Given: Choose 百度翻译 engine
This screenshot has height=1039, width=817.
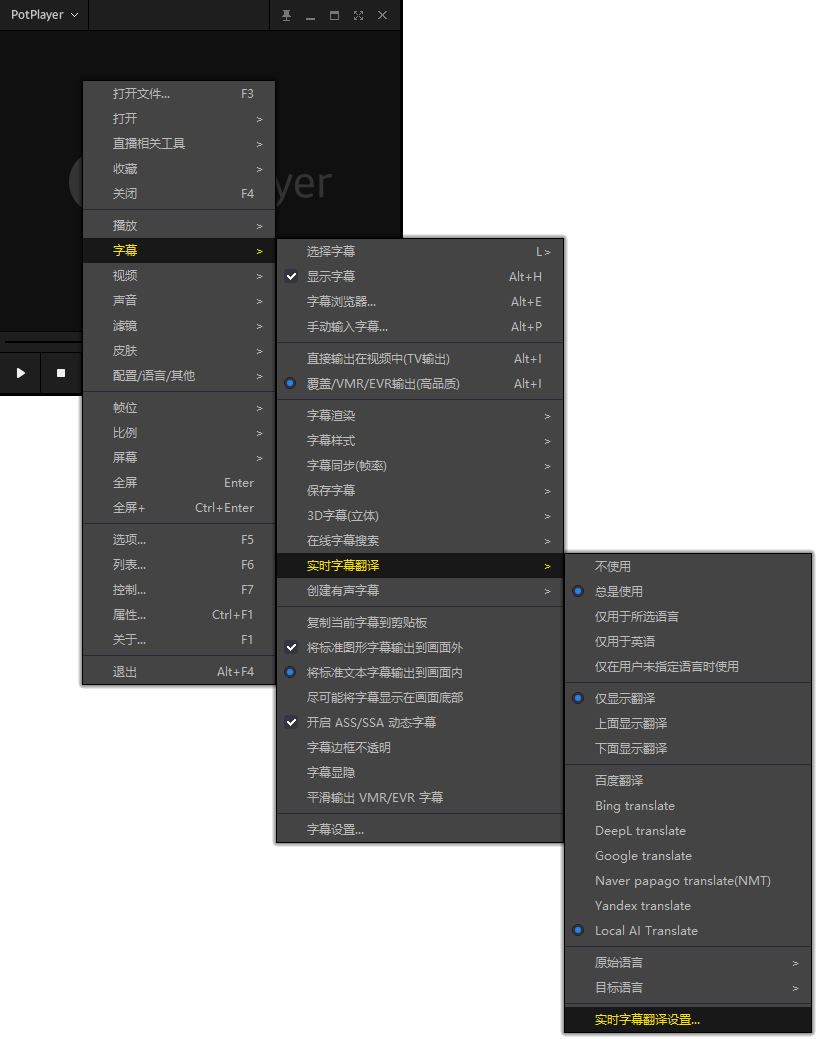Looking at the screenshot, I should 688,781.
